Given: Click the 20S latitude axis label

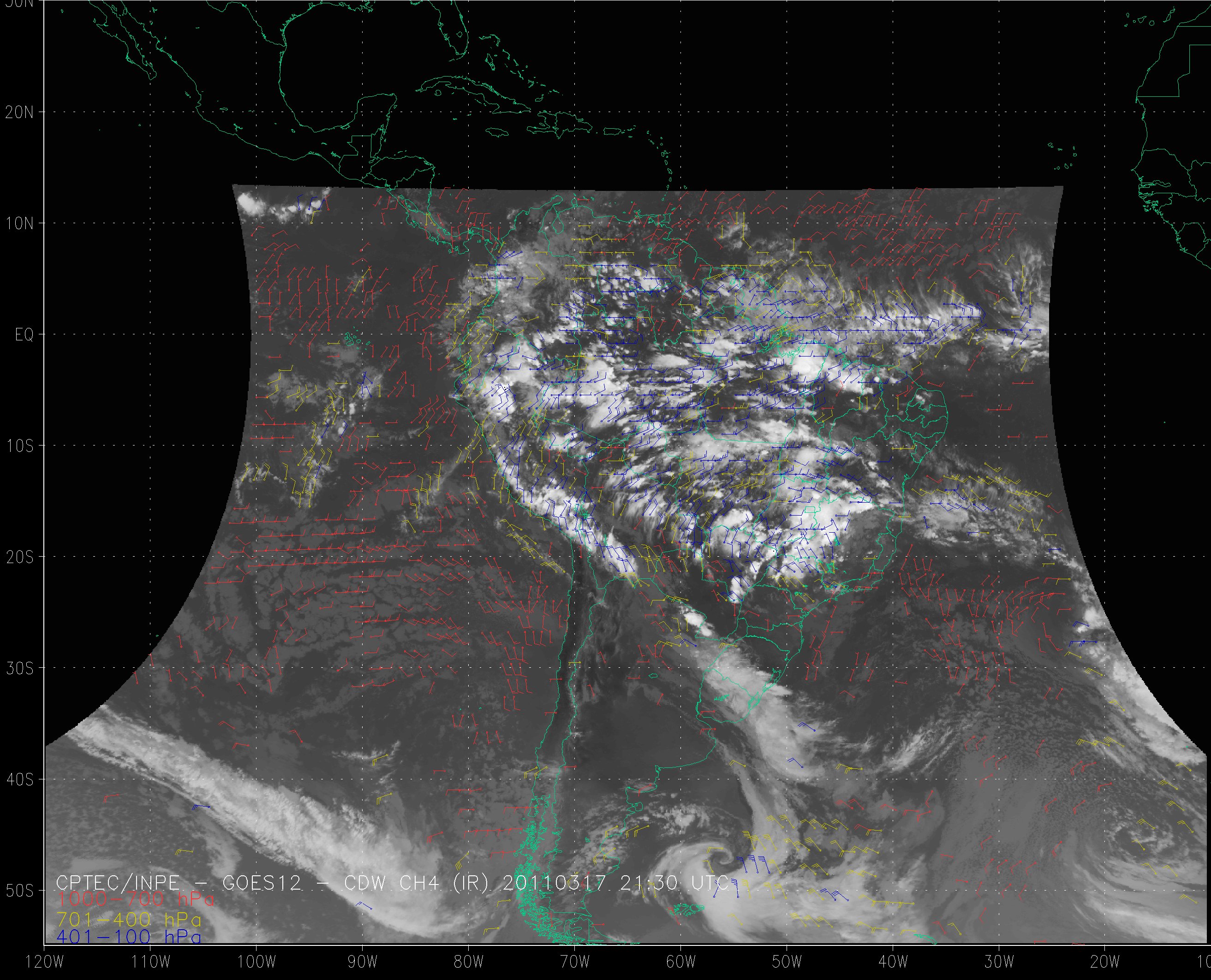Looking at the screenshot, I should [x=20, y=557].
